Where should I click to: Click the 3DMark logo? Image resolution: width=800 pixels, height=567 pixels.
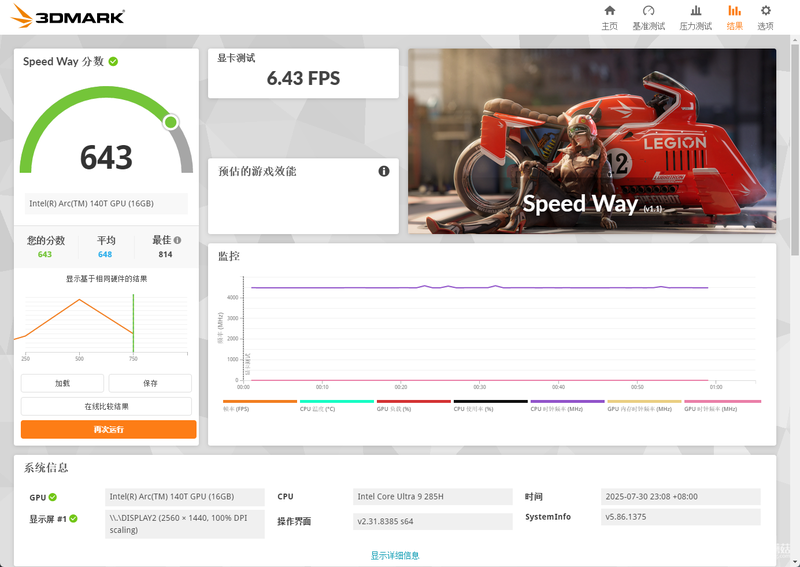(67, 16)
